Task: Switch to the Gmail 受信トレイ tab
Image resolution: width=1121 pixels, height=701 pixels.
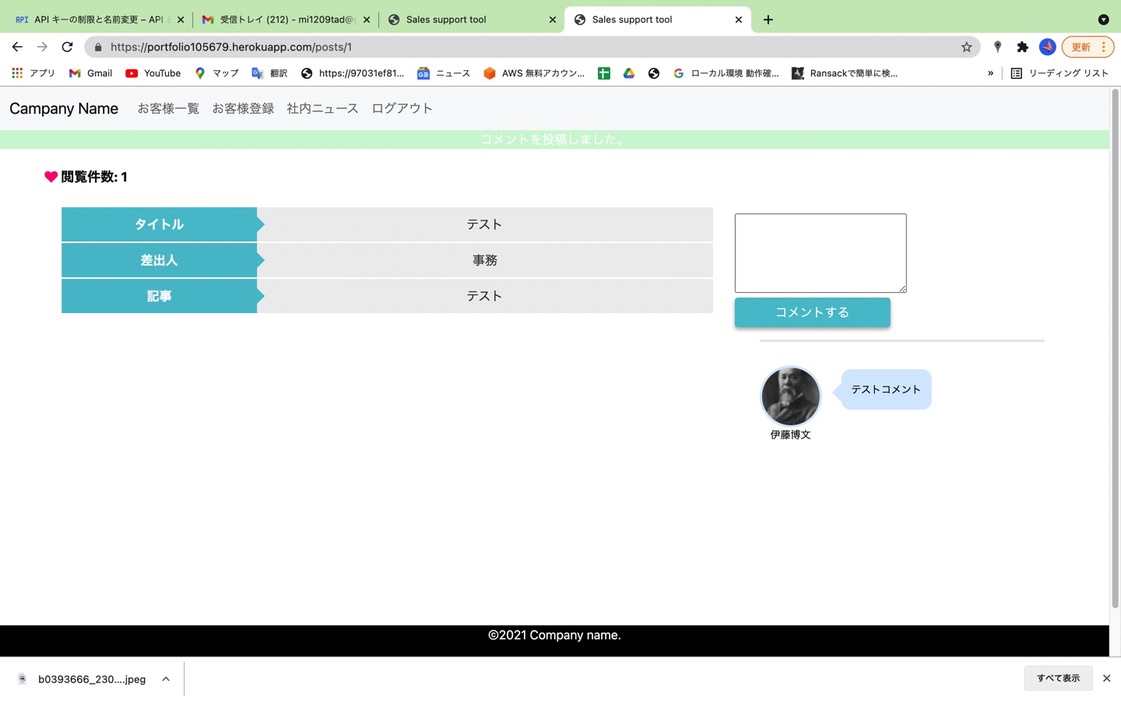Action: [285, 19]
